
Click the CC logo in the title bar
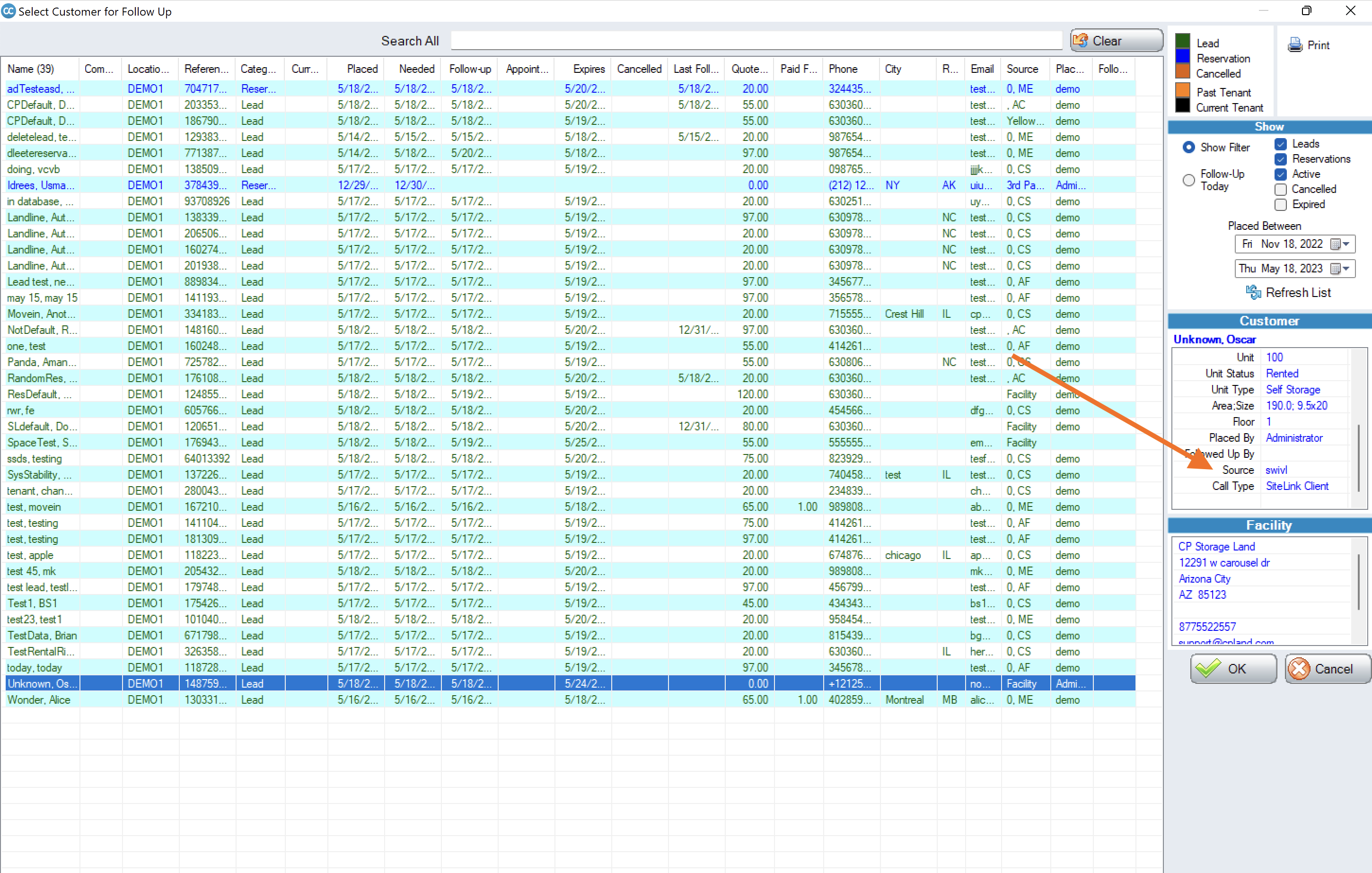(x=8, y=11)
